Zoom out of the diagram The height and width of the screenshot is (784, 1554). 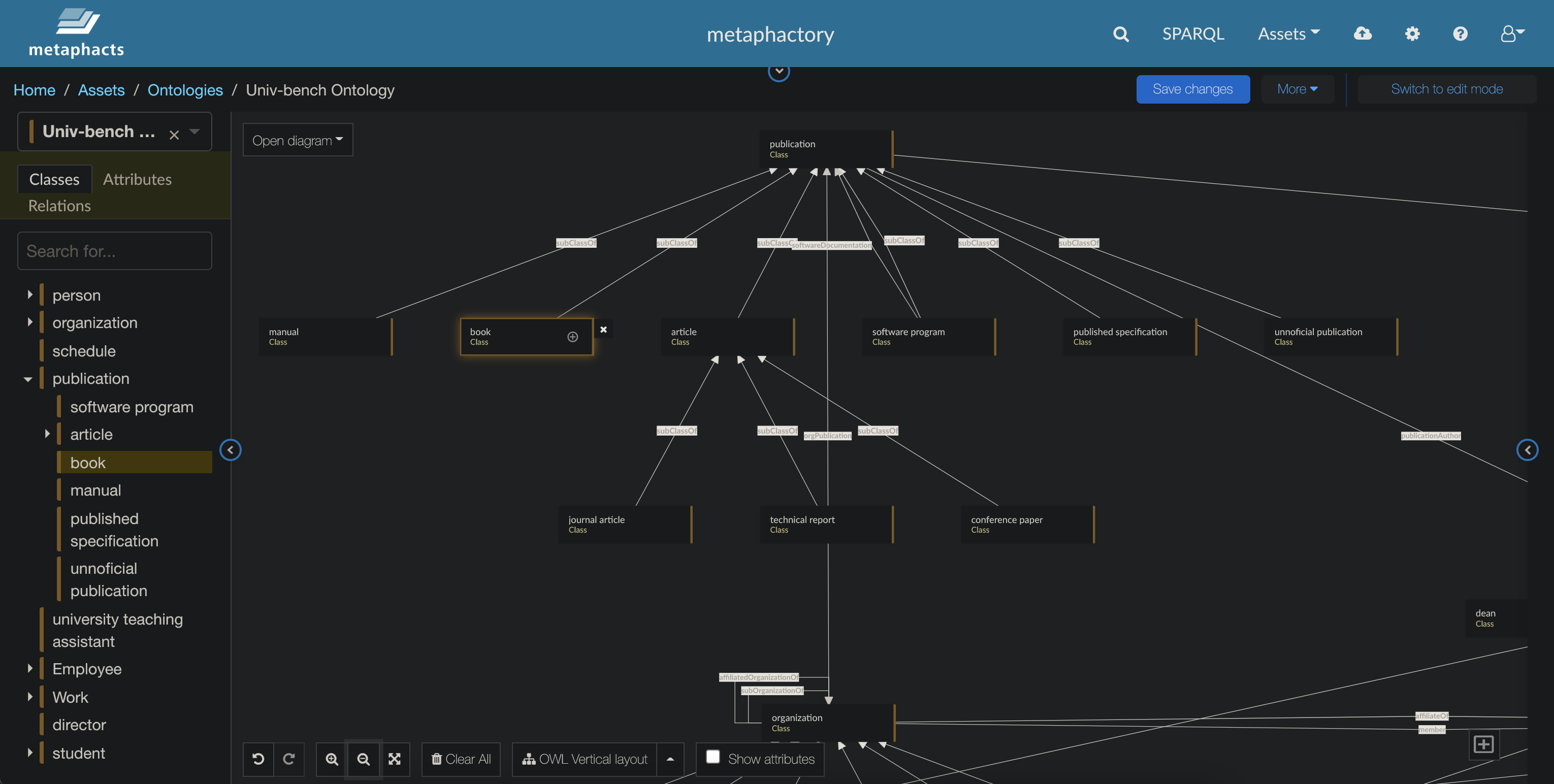pos(363,759)
